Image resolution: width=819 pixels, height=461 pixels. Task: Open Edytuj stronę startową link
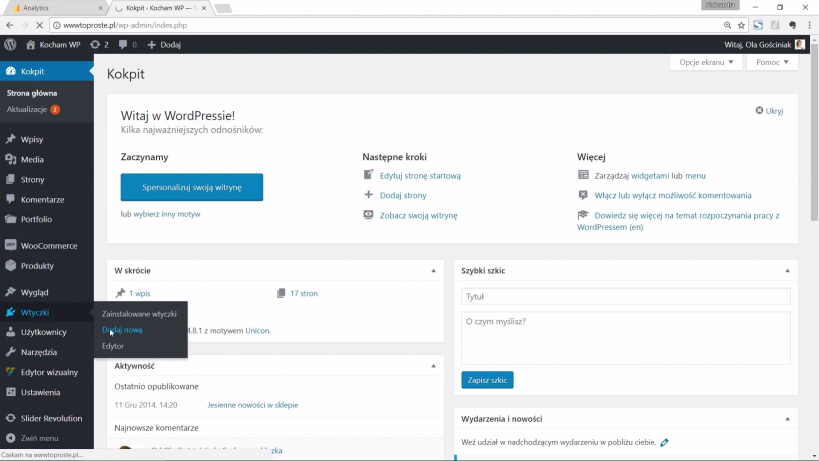(x=420, y=176)
